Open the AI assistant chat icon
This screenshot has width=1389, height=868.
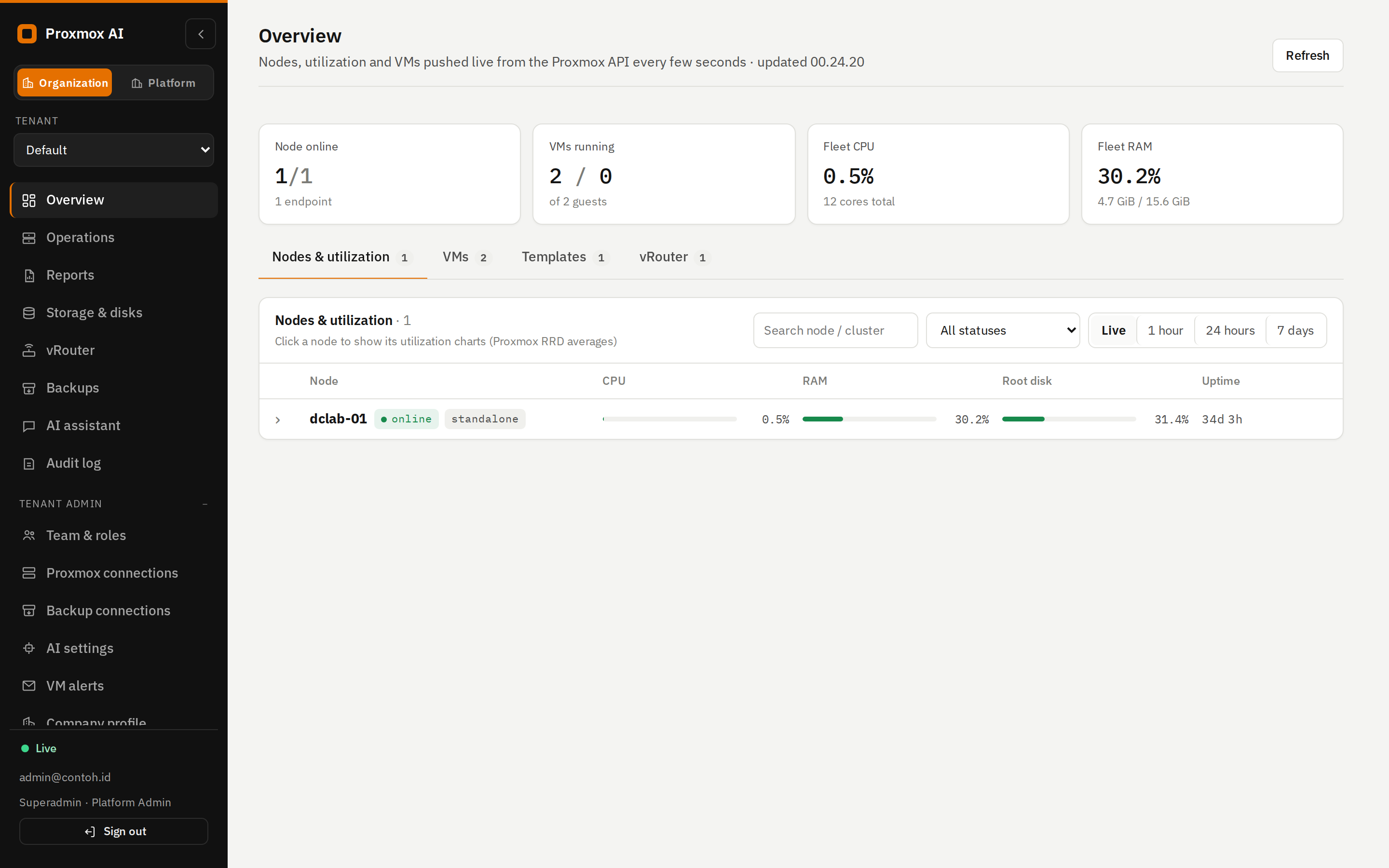pyautogui.click(x=29, y=426)
